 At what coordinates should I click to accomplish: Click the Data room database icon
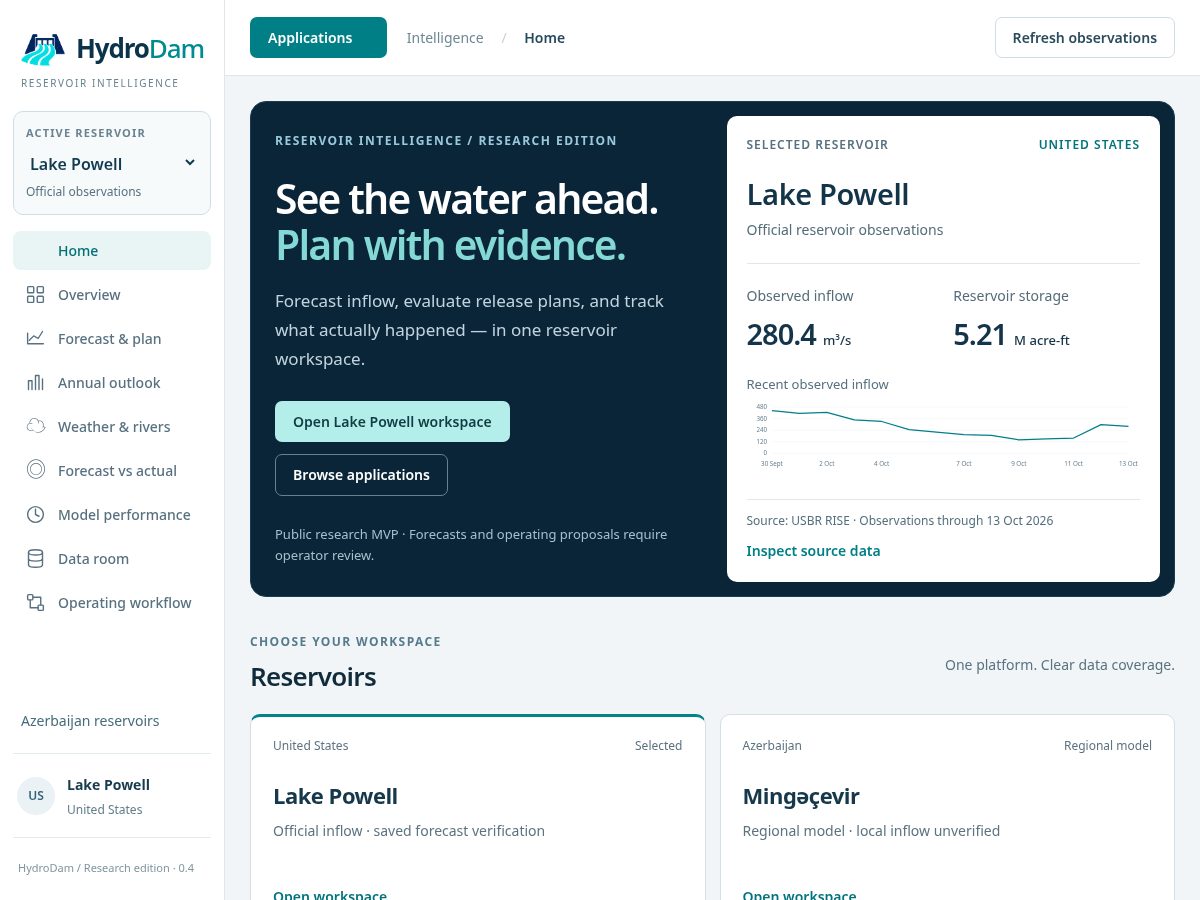coord(36,558)
